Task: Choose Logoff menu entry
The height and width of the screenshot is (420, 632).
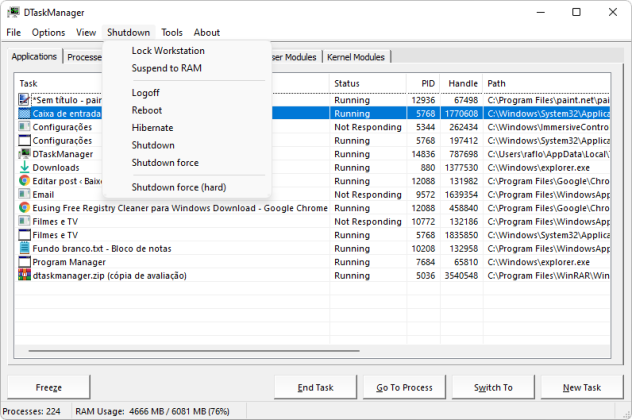Action: tap(146, 93)
